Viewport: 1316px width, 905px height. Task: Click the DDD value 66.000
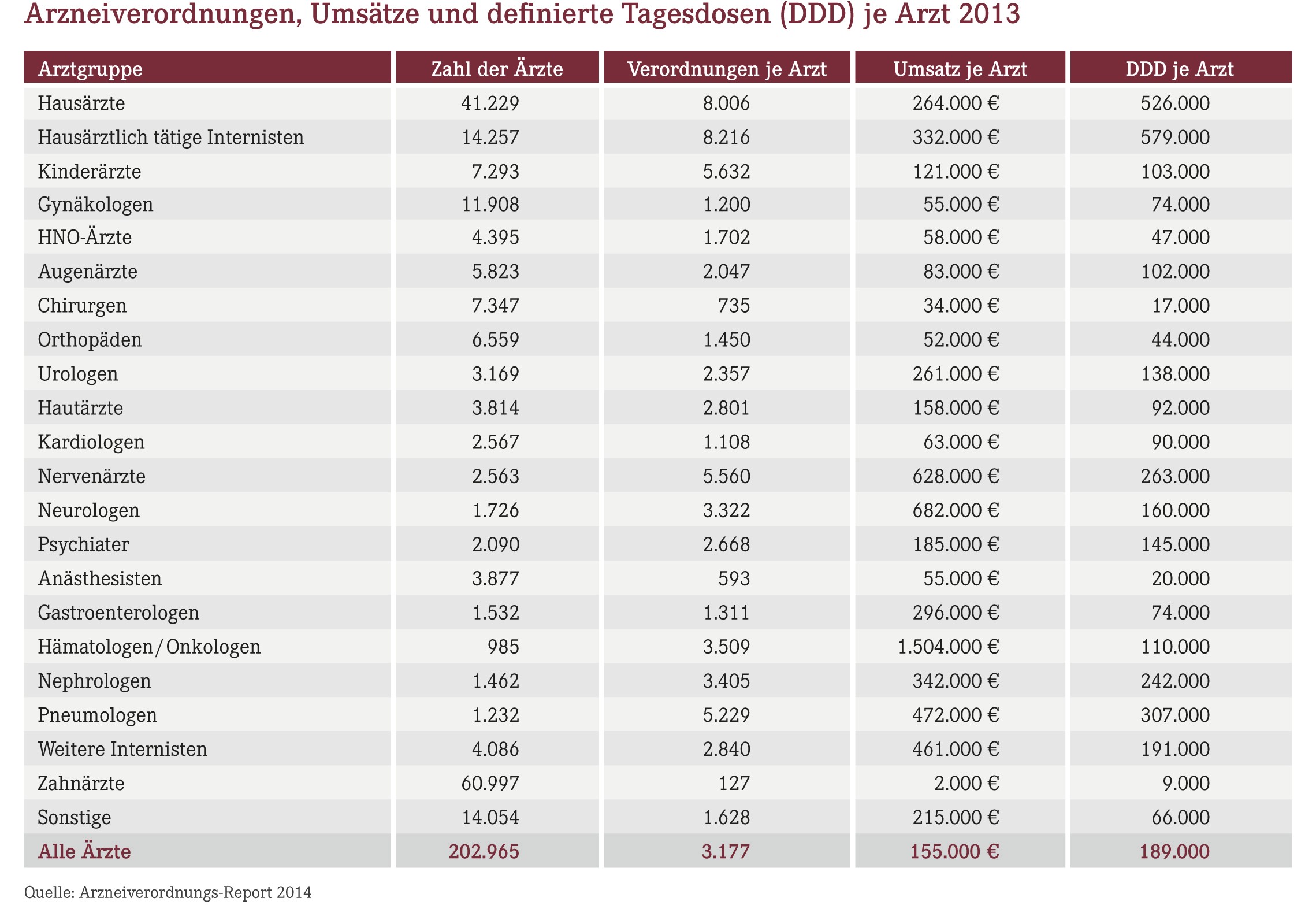[x=1180, y=817]
